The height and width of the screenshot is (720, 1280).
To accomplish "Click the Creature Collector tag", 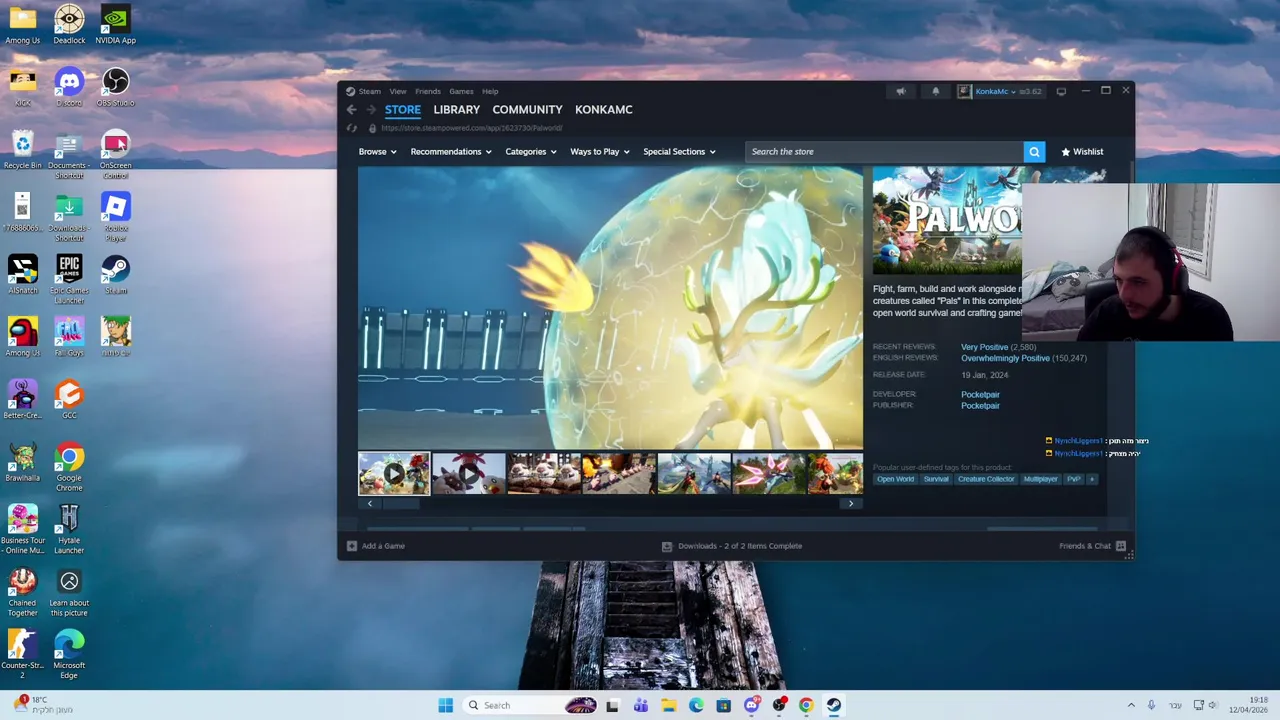I will 986,479.
